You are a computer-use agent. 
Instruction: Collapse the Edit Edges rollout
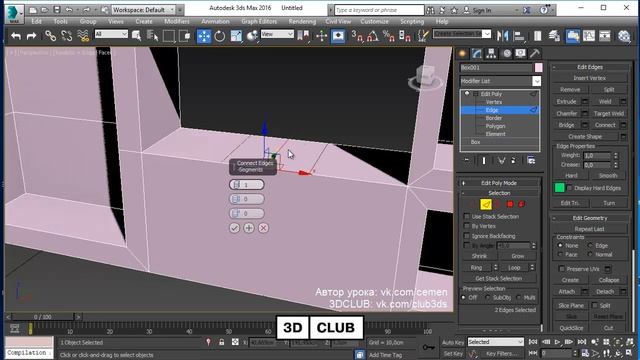(x=590, y=67)
